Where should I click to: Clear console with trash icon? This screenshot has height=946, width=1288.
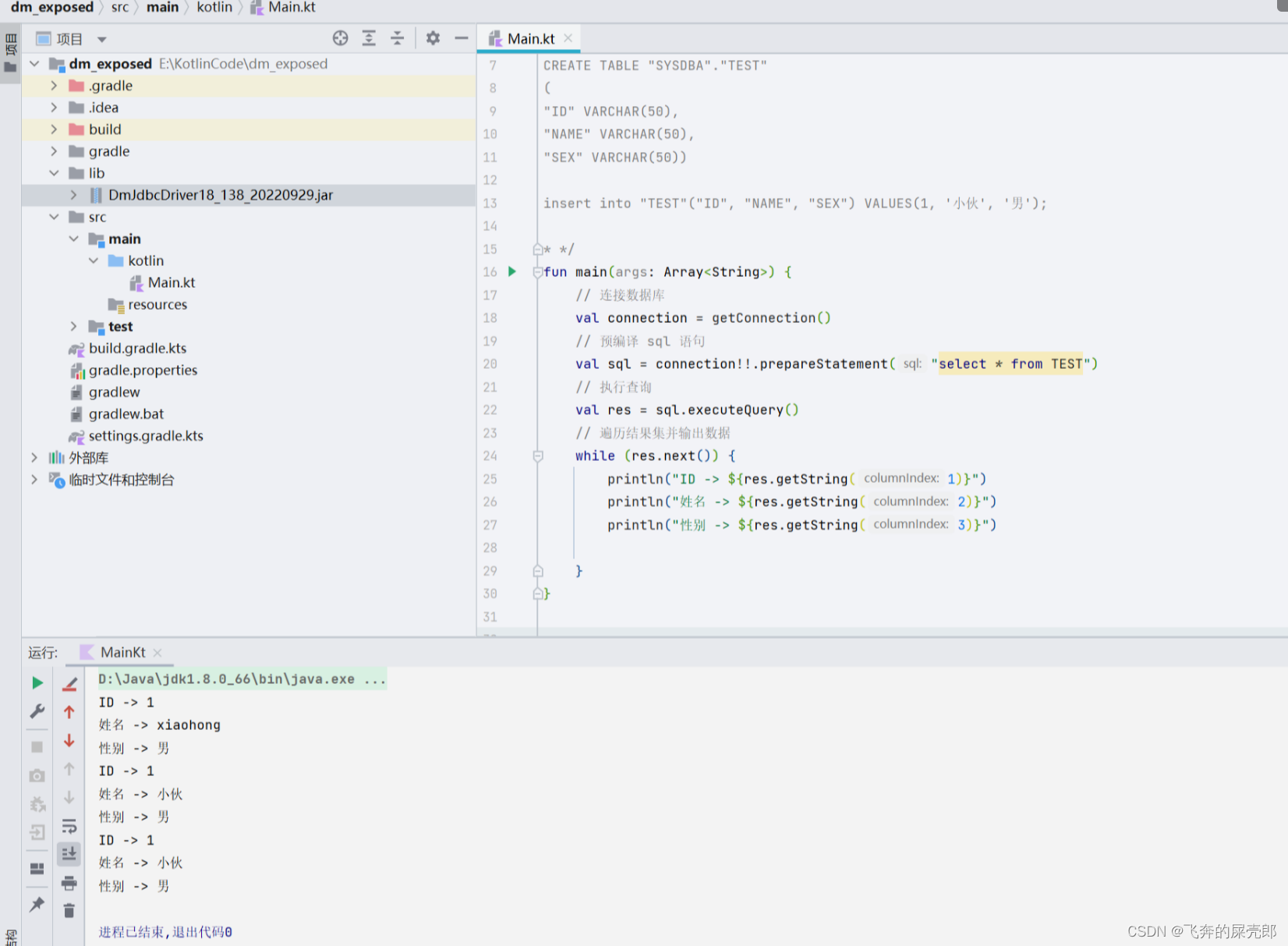tap(69, 910)
